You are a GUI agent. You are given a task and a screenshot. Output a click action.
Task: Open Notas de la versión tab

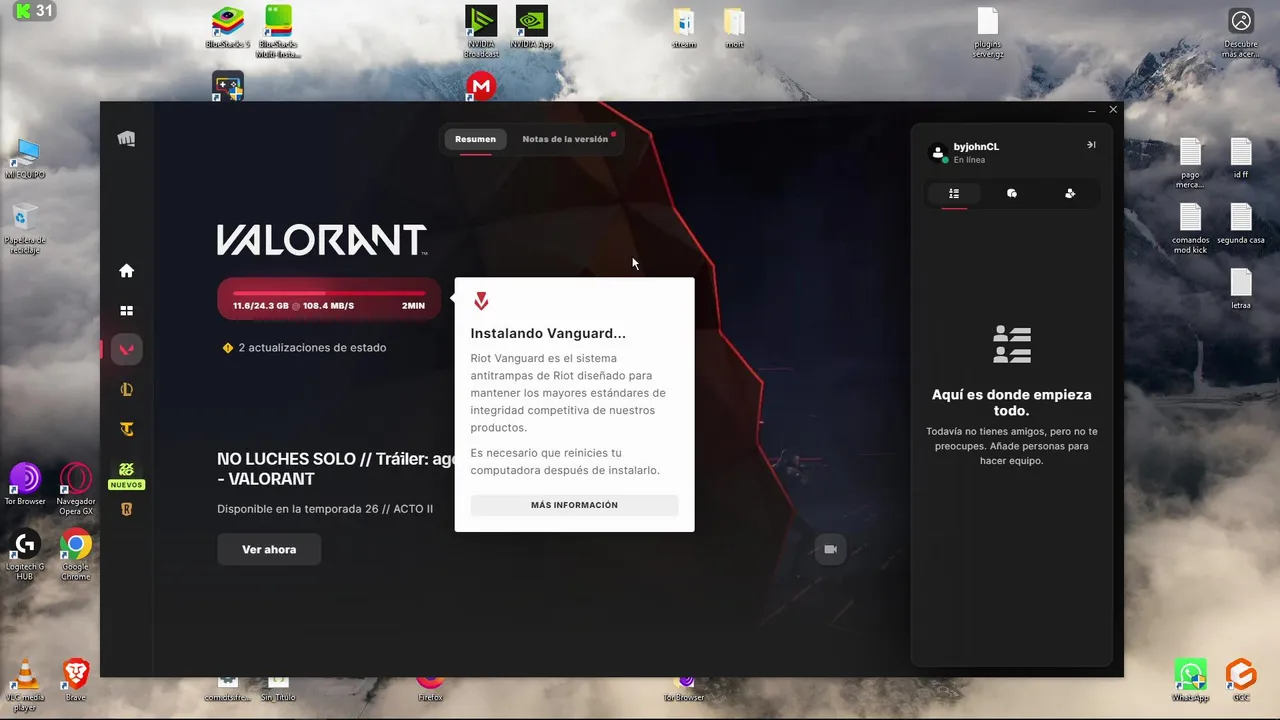point(565,139)
